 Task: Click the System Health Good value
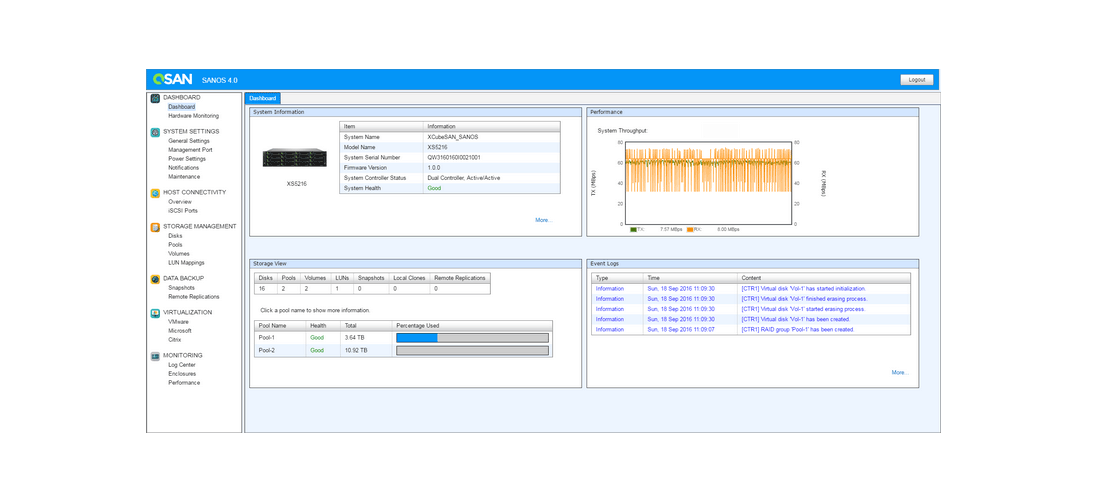434,189
